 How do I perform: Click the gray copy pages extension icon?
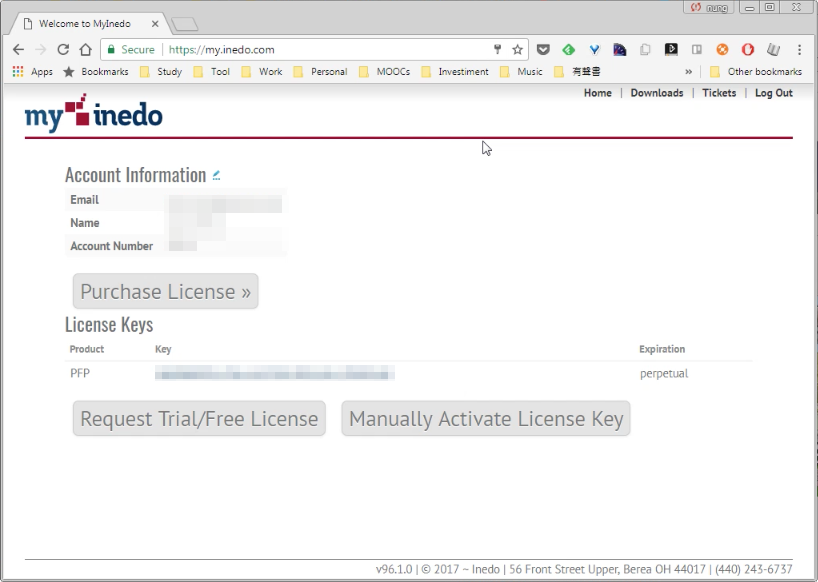point(645,50)
